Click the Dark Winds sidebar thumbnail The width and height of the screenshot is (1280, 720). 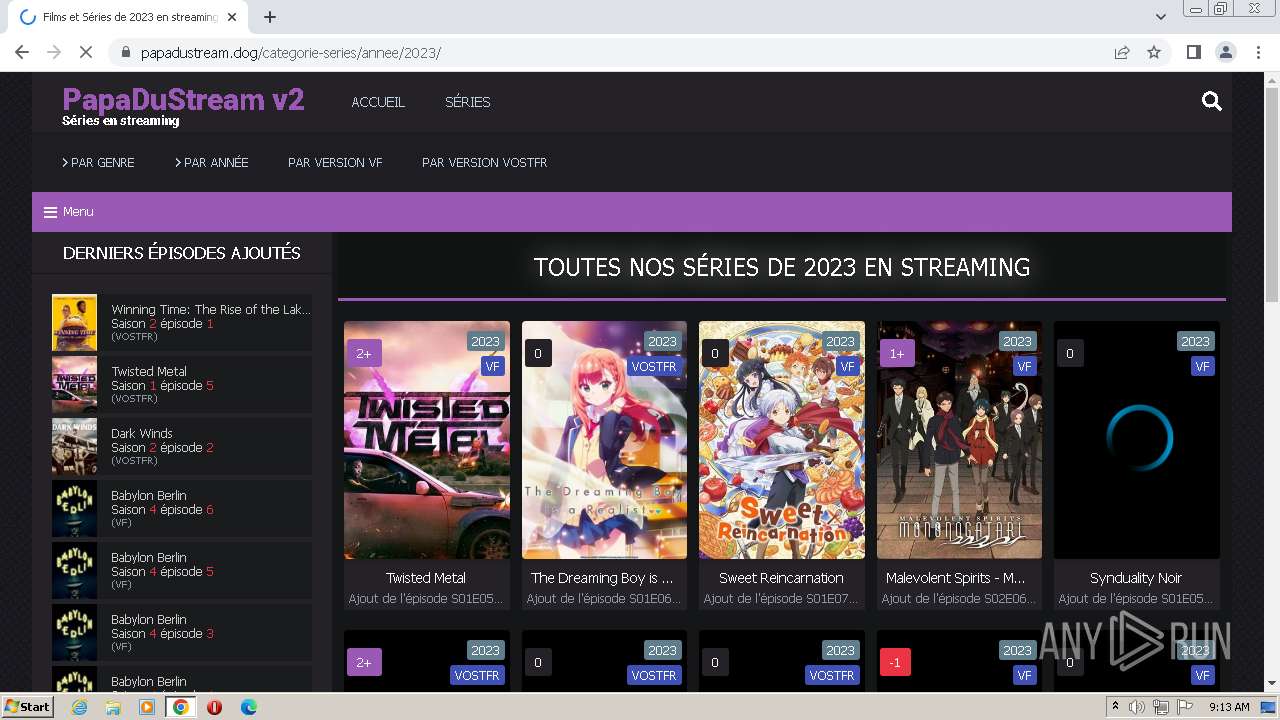[x=74, y=446]
